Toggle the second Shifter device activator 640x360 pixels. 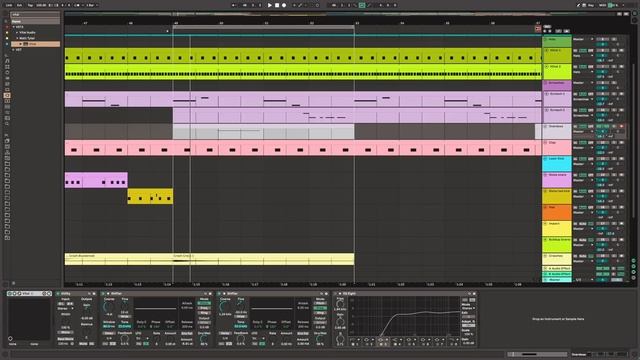click(x=219, y=293)
